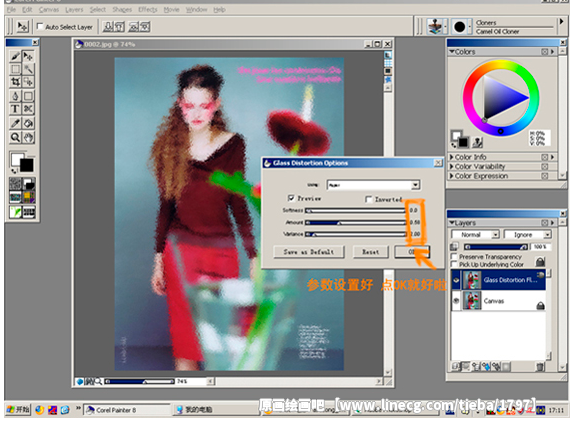Select the Selection Adjuster tool
Viewport: 577px width, 424px height.
point(28,82)
